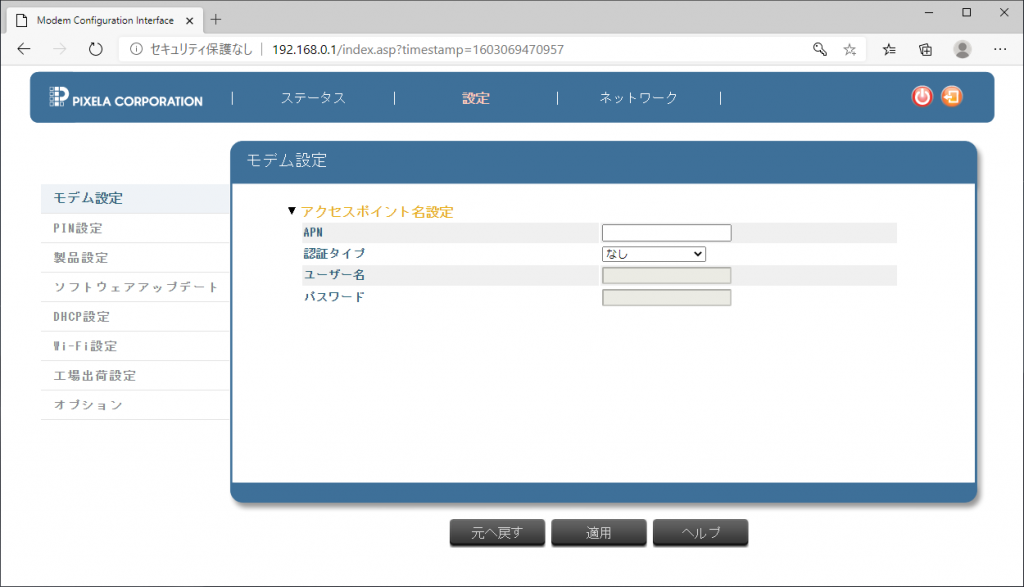The height and width of the screenshot is (587, 1024).
Task: Open ソフトウェアアップデート in the sidebar
Action: coord(135,287)
